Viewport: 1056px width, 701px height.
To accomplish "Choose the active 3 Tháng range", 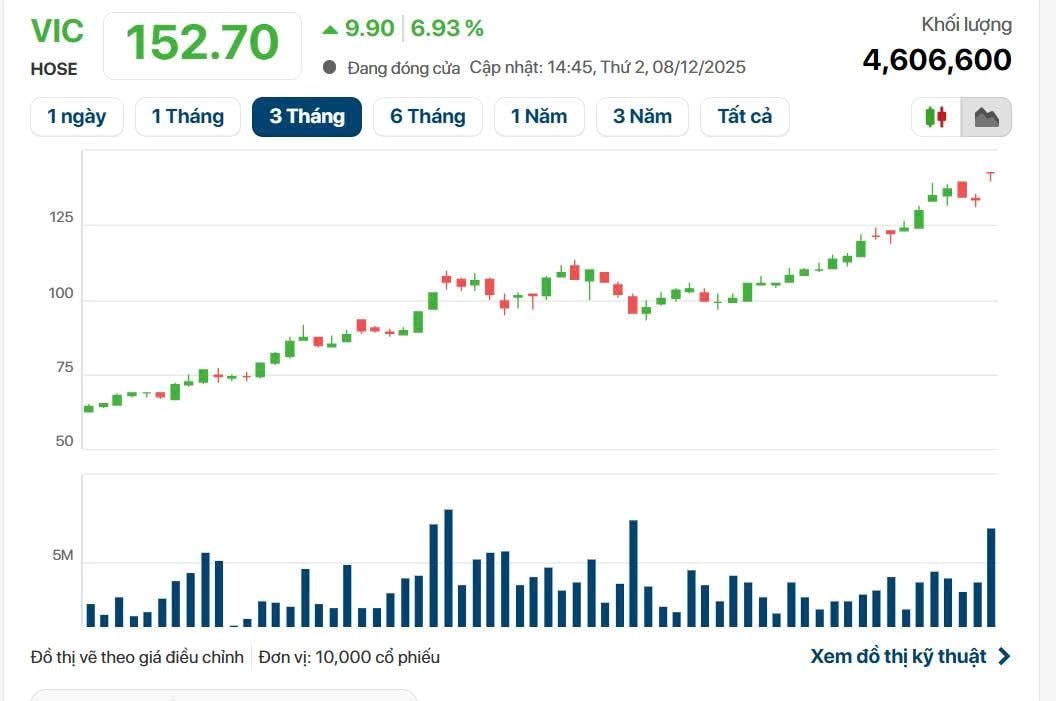I will [x=306, y=117].
